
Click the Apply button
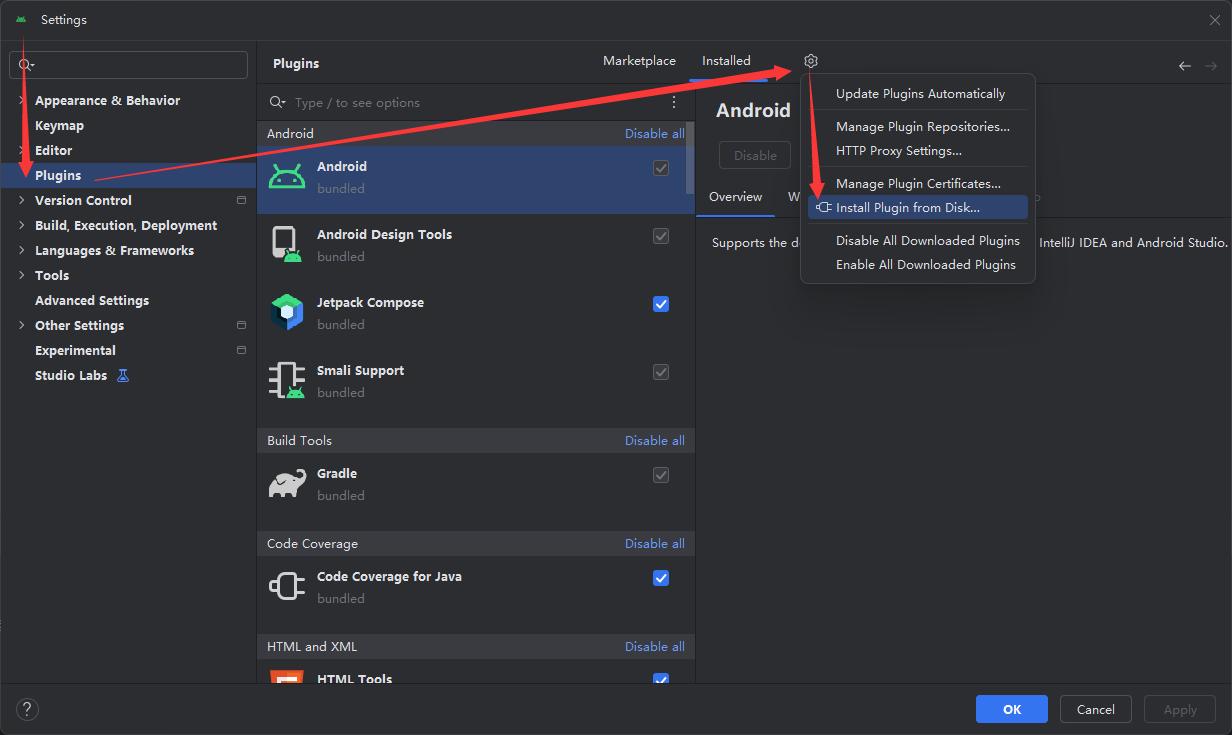coord(1180,709)
